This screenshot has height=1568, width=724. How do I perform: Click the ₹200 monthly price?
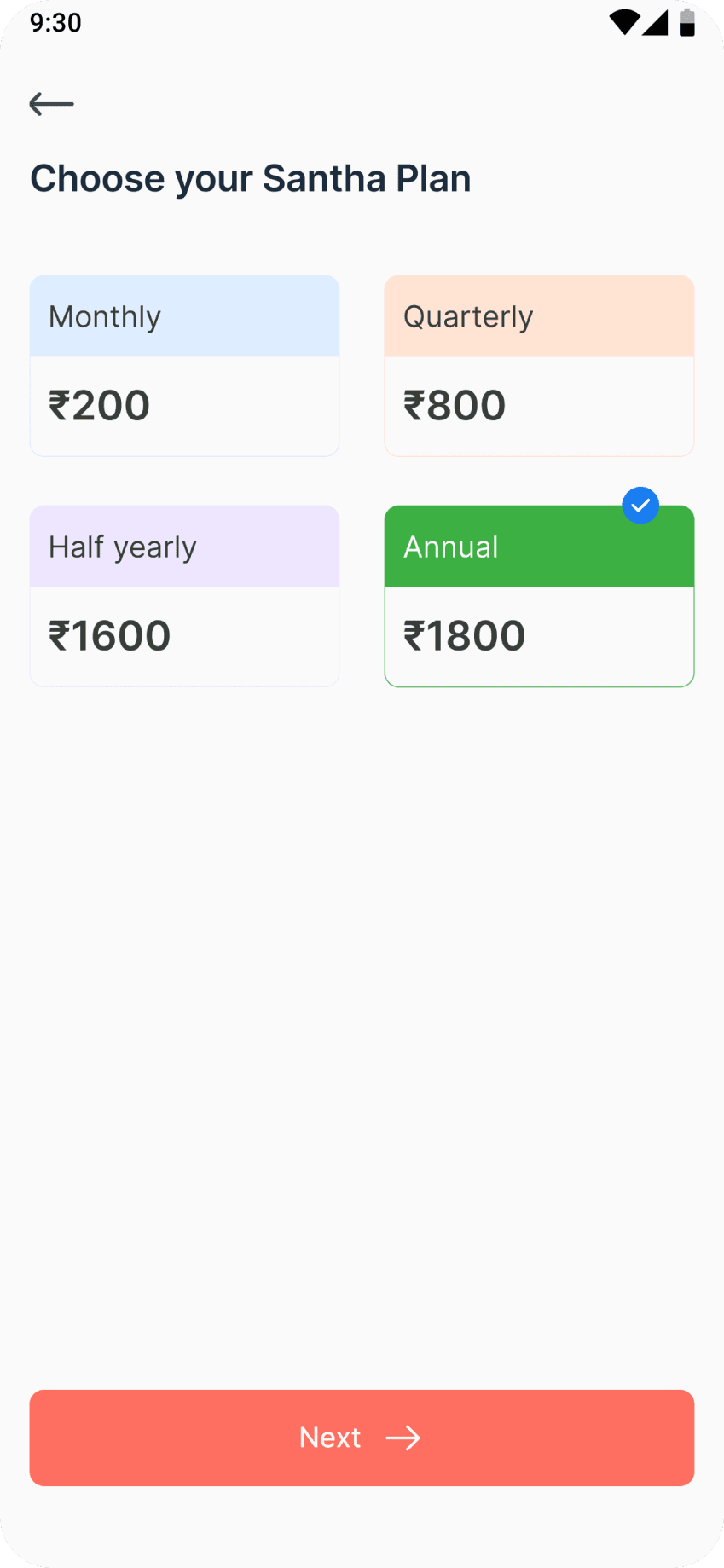(x=99, y=406)
